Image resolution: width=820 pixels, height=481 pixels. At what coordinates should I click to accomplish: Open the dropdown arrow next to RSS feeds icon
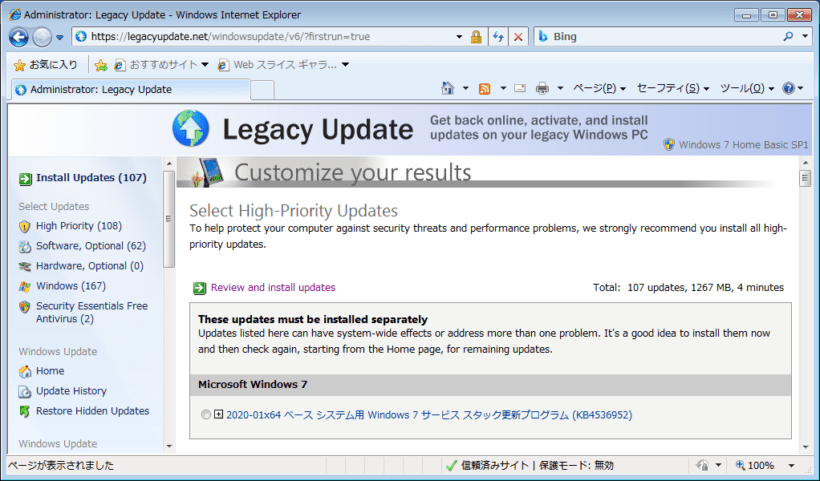pos(503,88)
